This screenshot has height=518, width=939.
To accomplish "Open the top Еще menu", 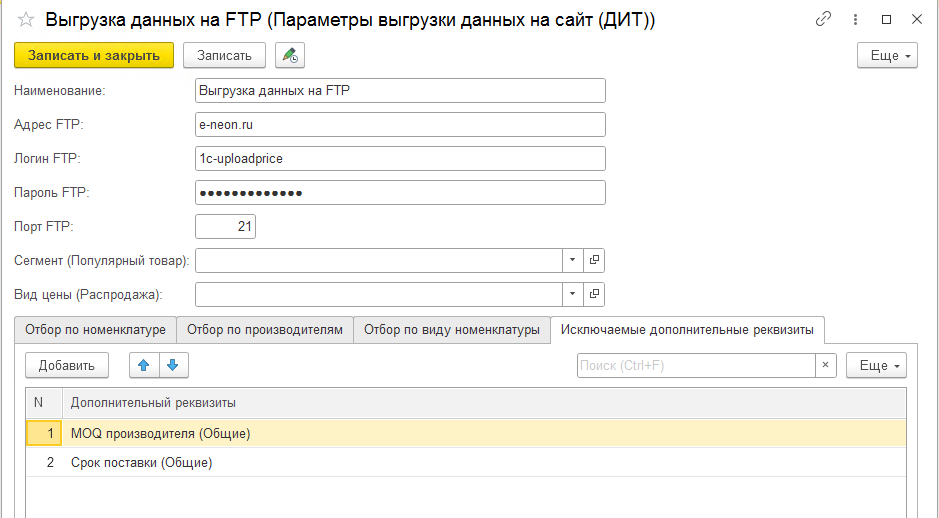I will (x=887, y=56).
